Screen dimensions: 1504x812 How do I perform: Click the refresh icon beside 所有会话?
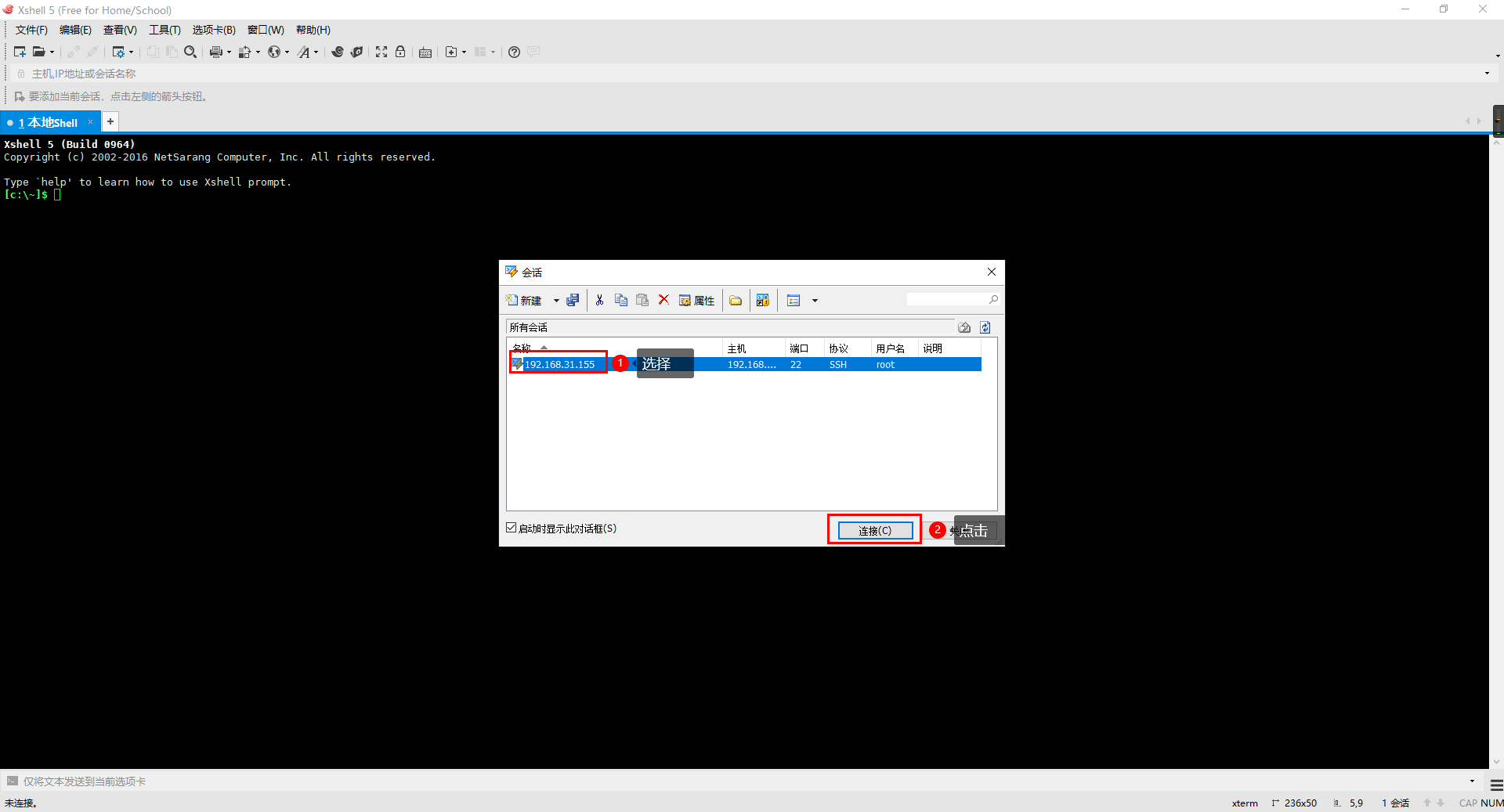[985, 327]
